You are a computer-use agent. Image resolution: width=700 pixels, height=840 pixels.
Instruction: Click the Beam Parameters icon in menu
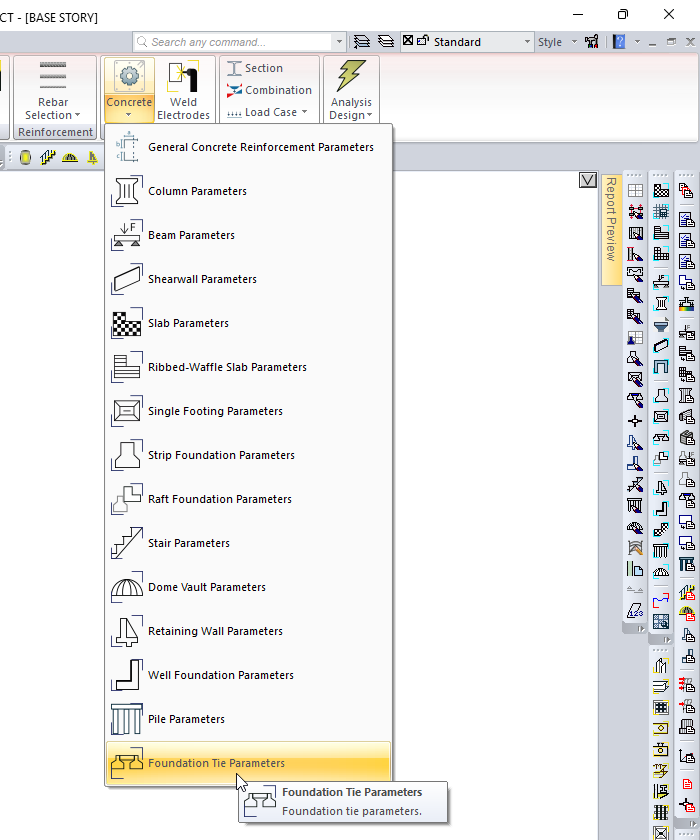pyautogui.click(x=126, y=235)
